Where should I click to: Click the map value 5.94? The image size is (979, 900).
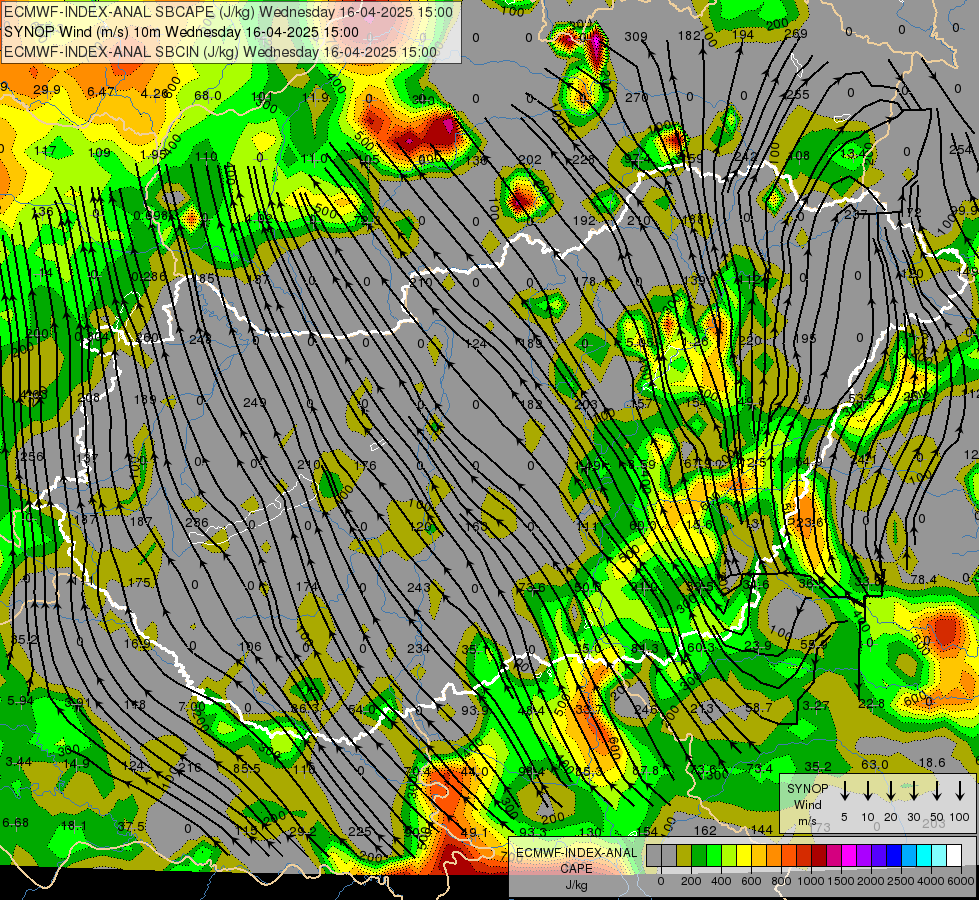(20, 700)
